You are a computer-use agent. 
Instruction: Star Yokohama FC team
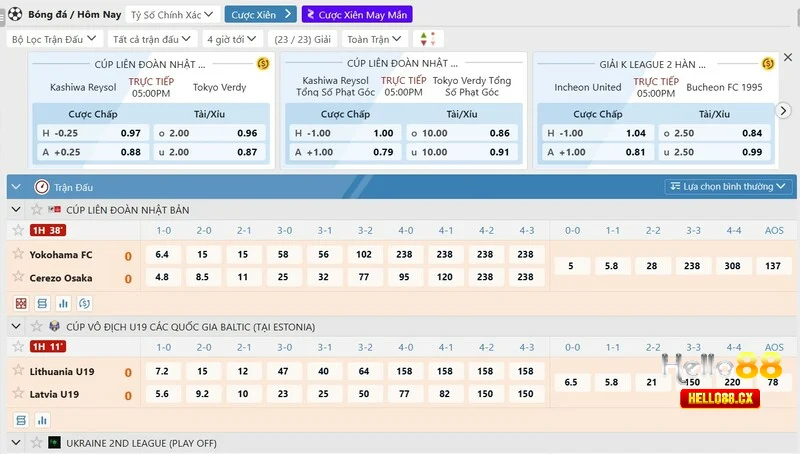[x=18, y=254]
